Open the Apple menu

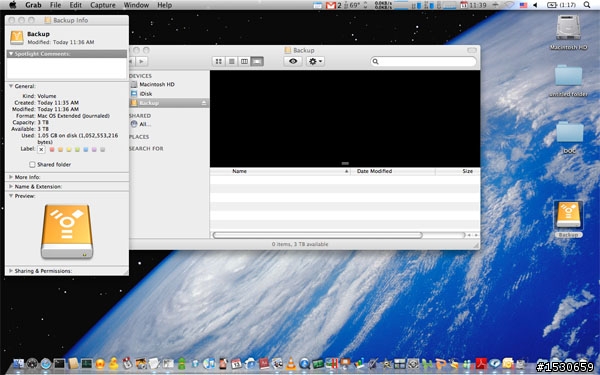[13, 5]
